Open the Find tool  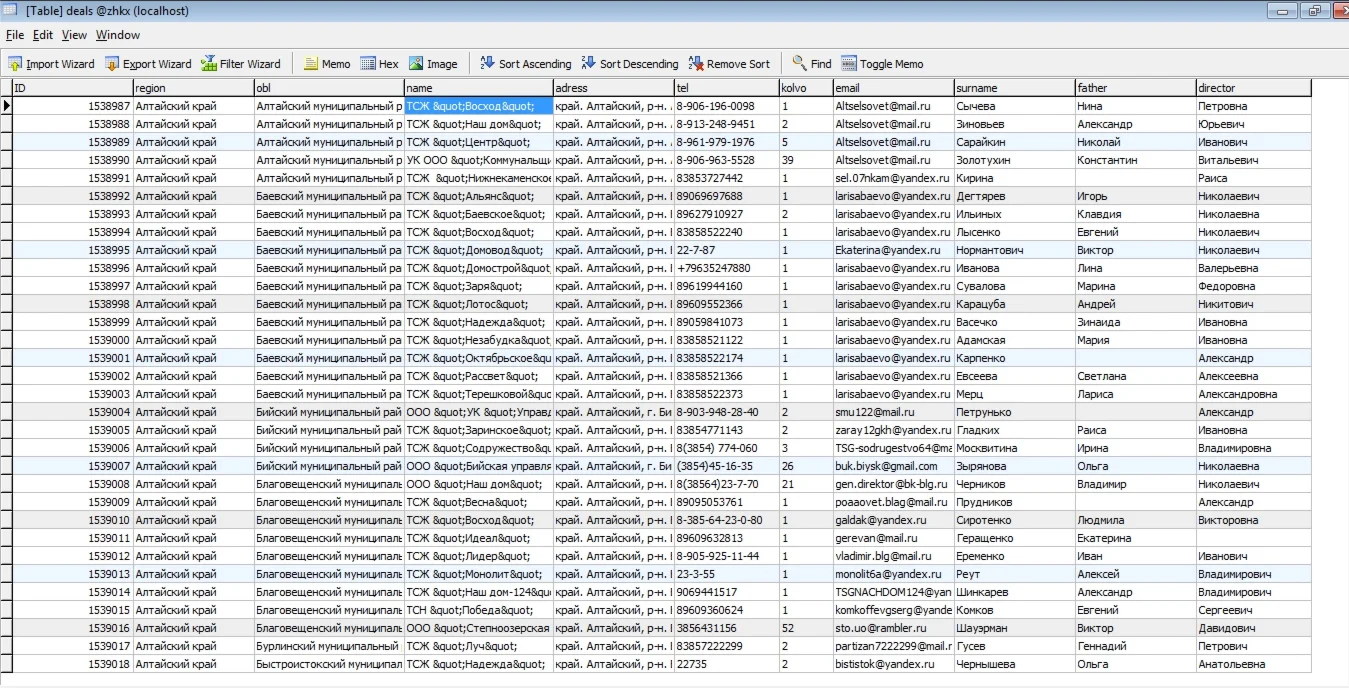[811, 63]
